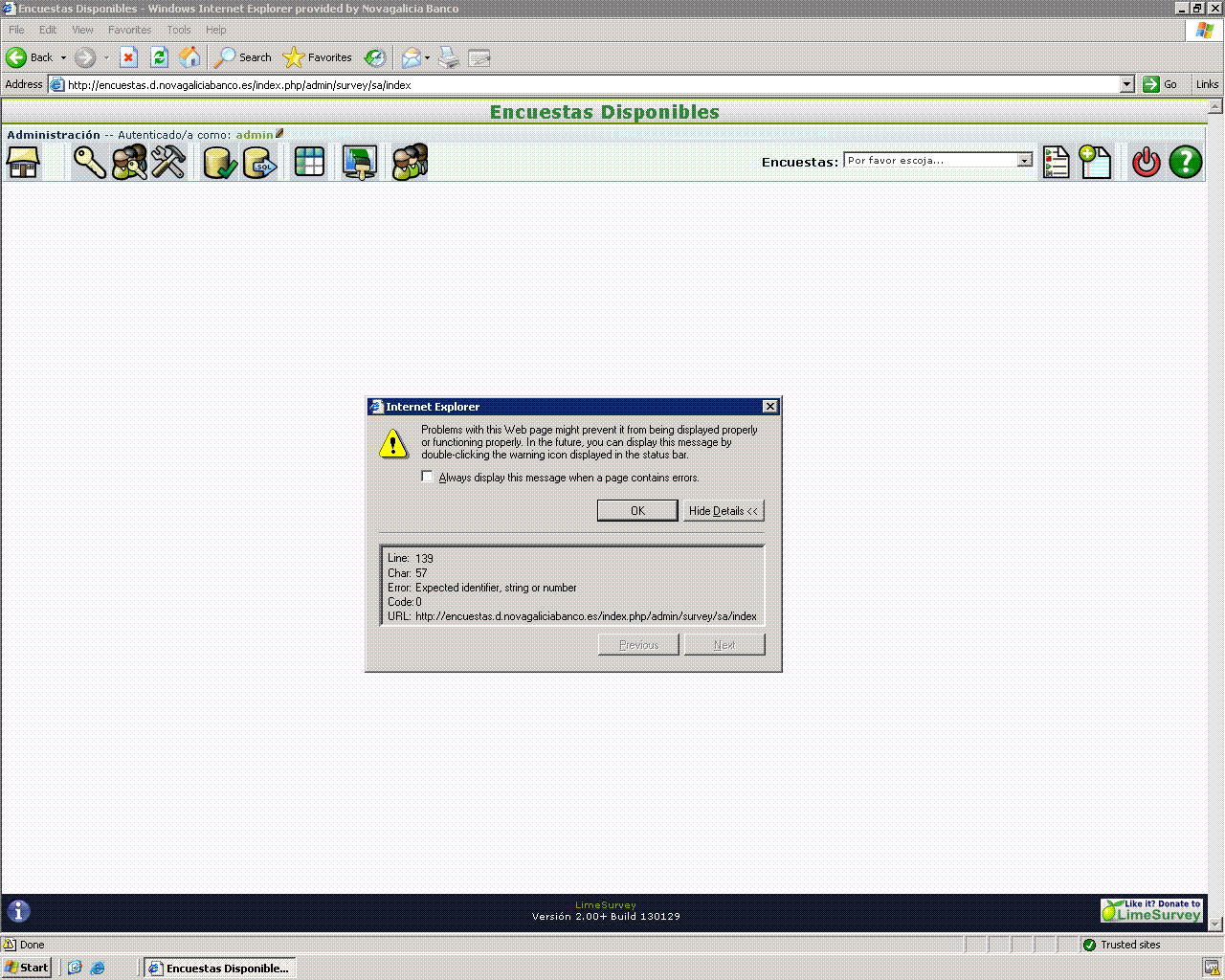Open the user management key icon
Screen dimensions: 1225x980
[90, 162]
